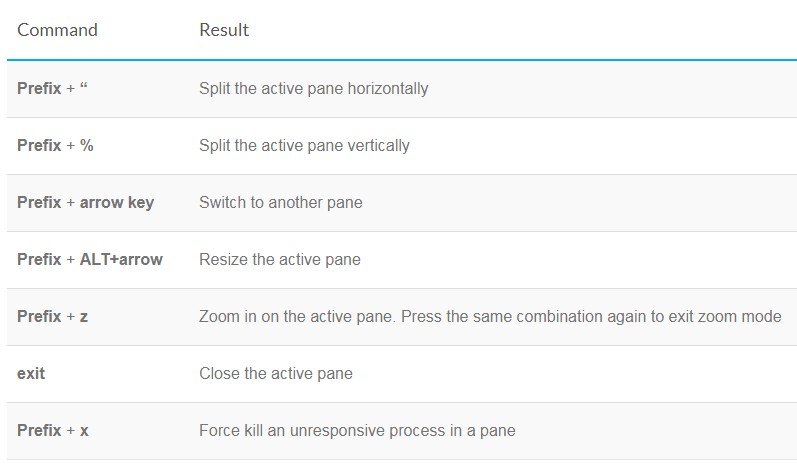Click 'Split the active pane vertically' text

(304, 145)
